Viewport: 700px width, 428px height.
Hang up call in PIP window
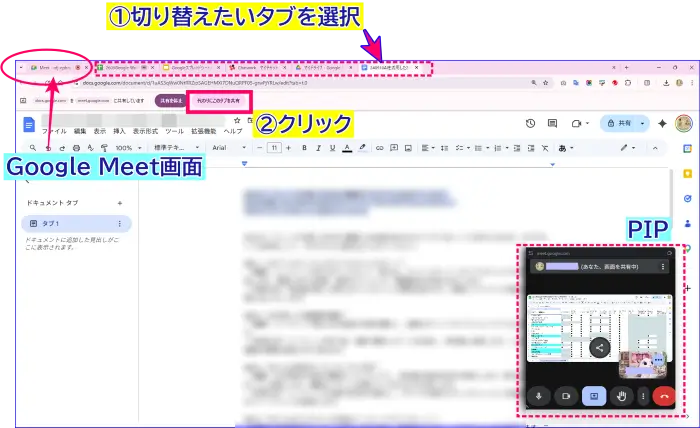[x=664, y=396]
